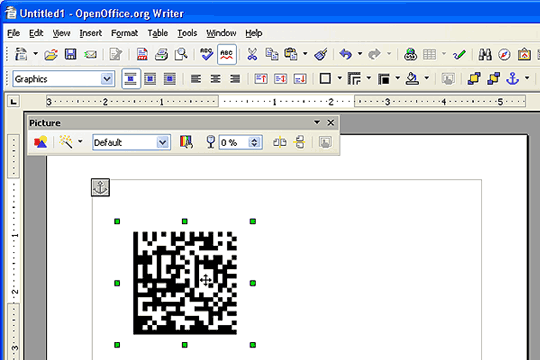Copy the selection

click(272, 54)
